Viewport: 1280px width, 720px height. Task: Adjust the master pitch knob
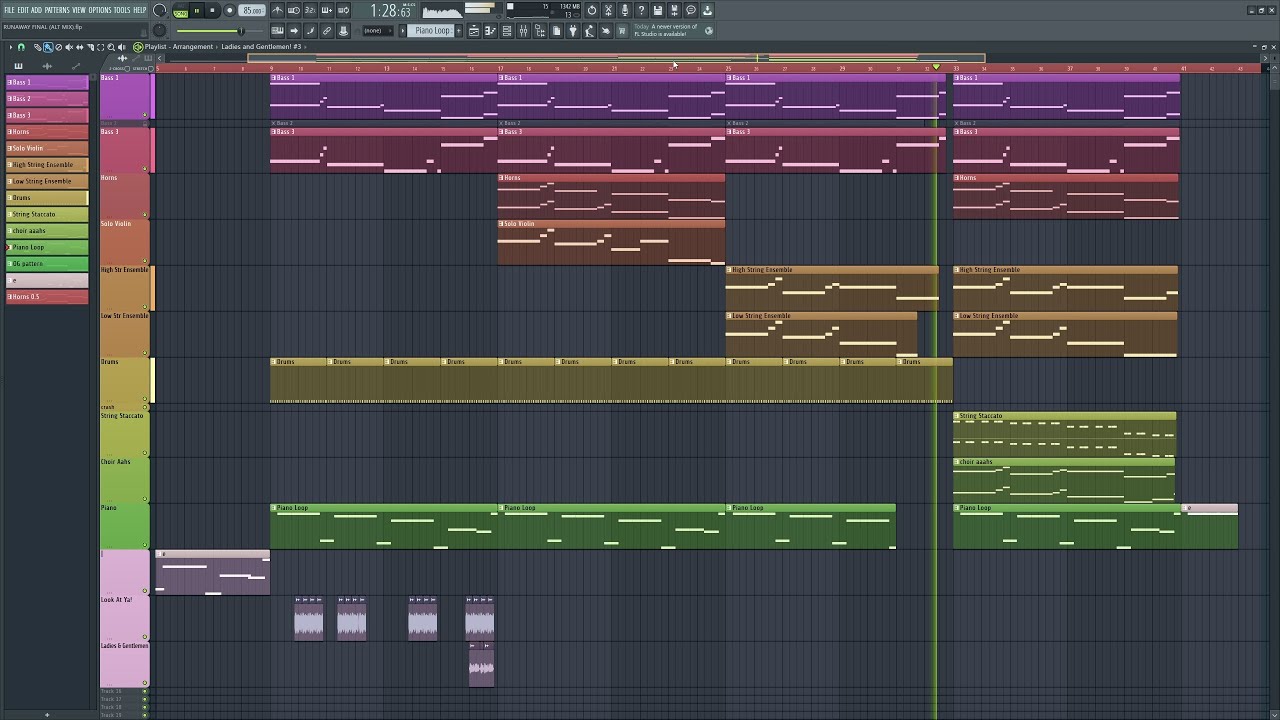[160, 30]
